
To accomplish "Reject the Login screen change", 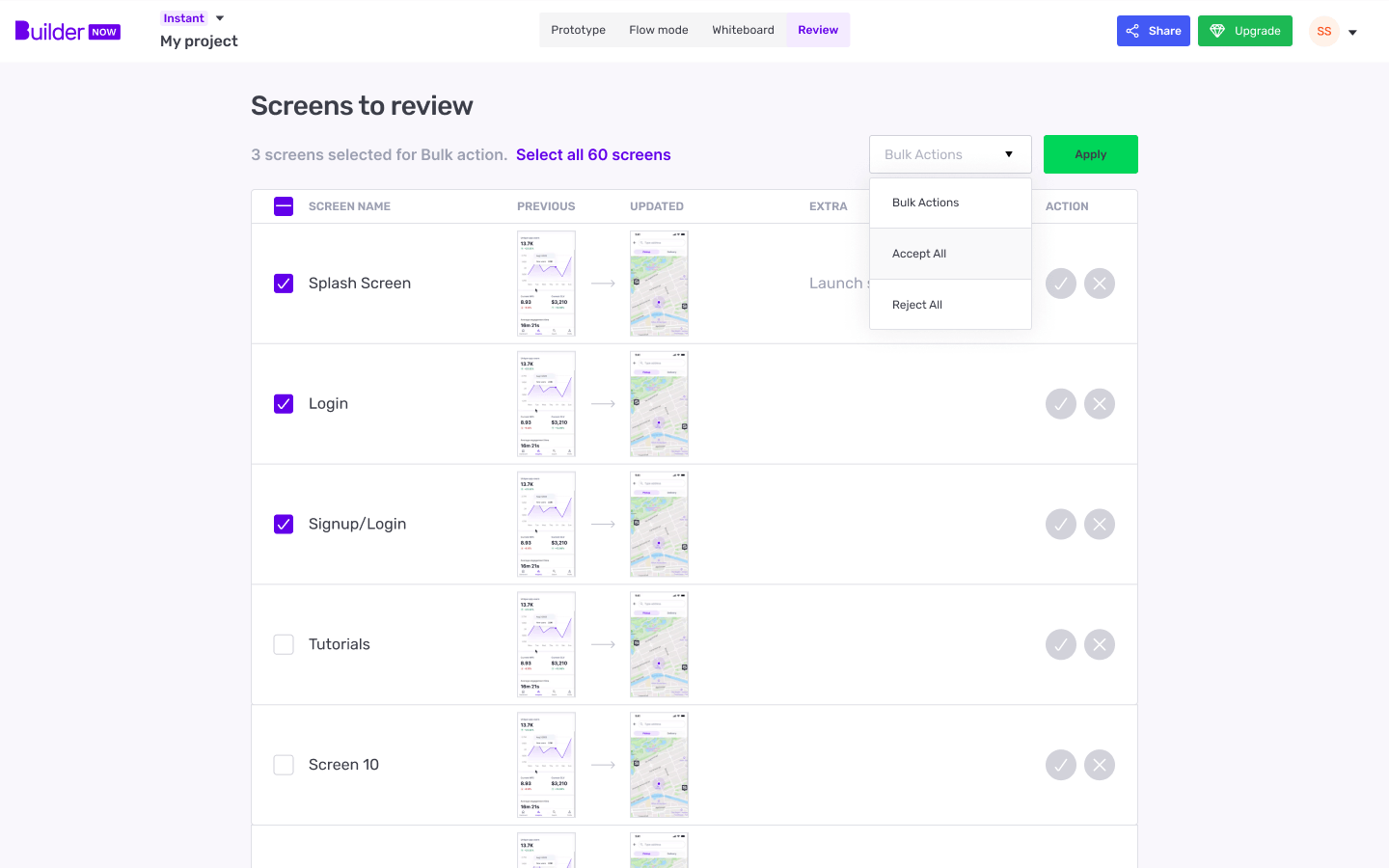I will [1099, 404].
